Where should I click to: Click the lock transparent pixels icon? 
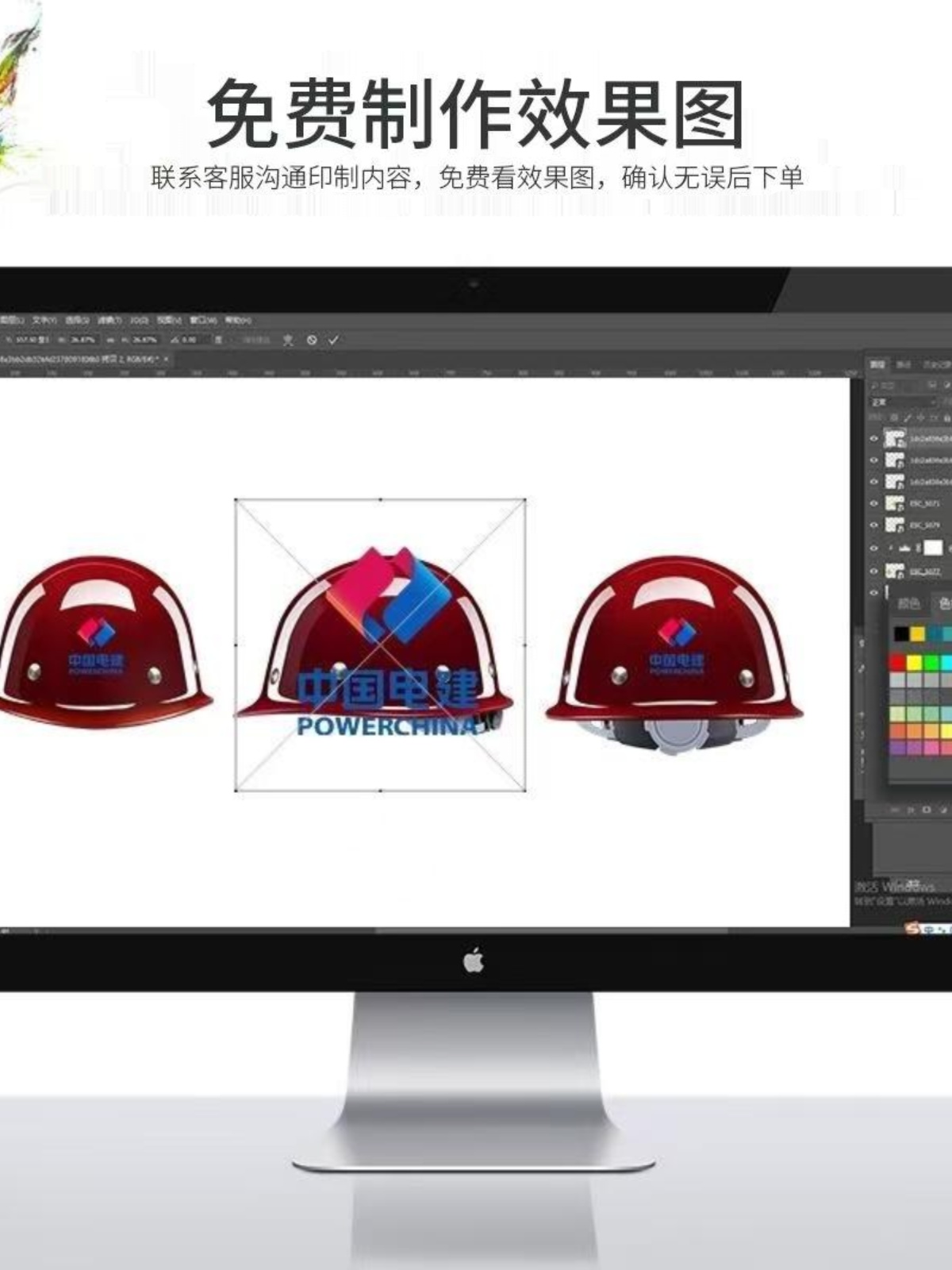[894, 418]
